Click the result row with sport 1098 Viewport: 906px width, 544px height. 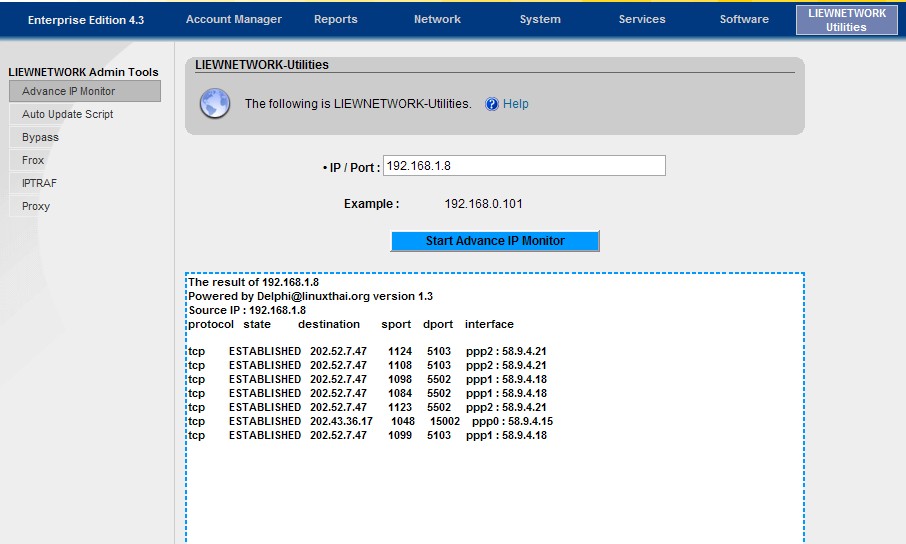coord(367,379)
